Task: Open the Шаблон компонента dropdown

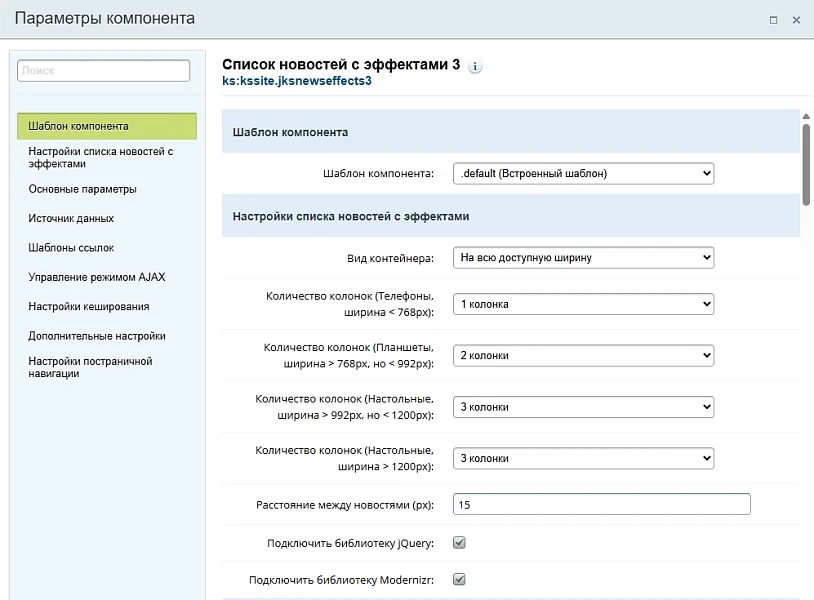Action: click(584, 173)
